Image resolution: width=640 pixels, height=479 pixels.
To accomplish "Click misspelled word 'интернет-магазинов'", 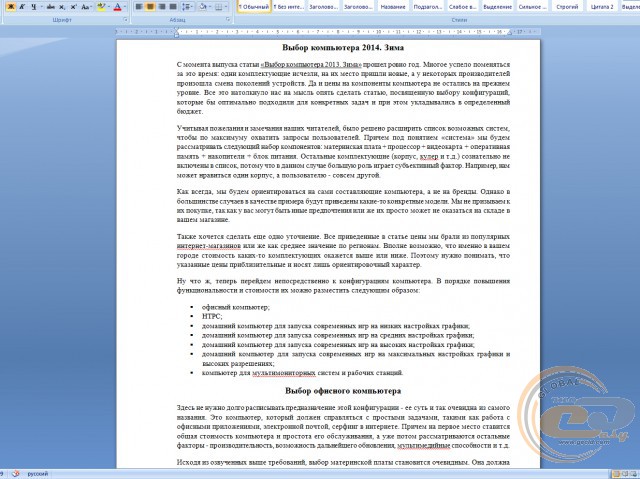I will coord(209,246).
